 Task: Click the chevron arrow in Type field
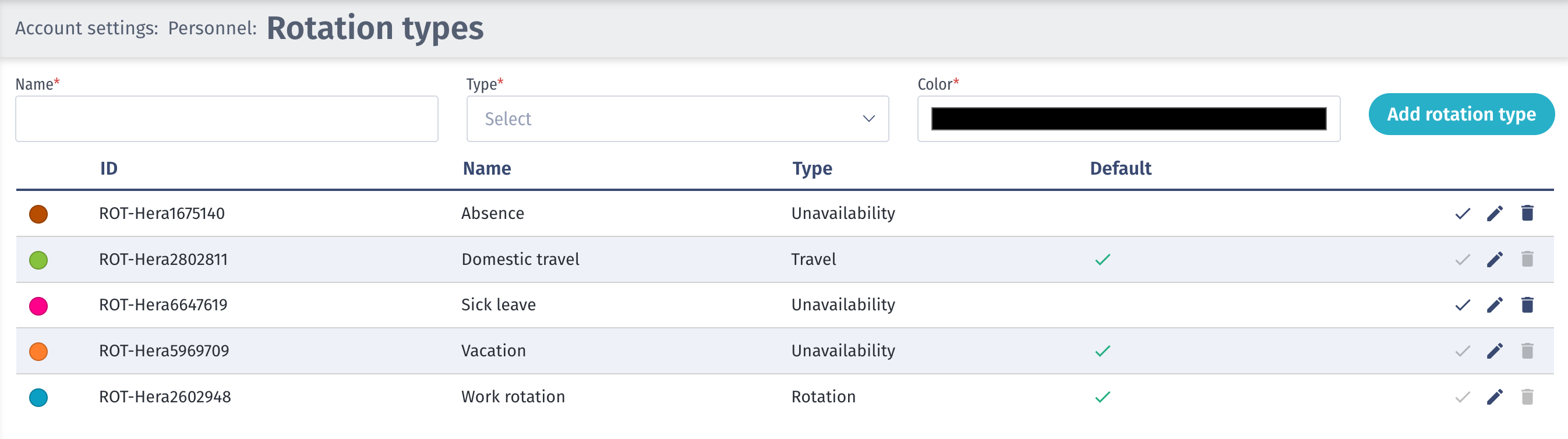(868, 119)
